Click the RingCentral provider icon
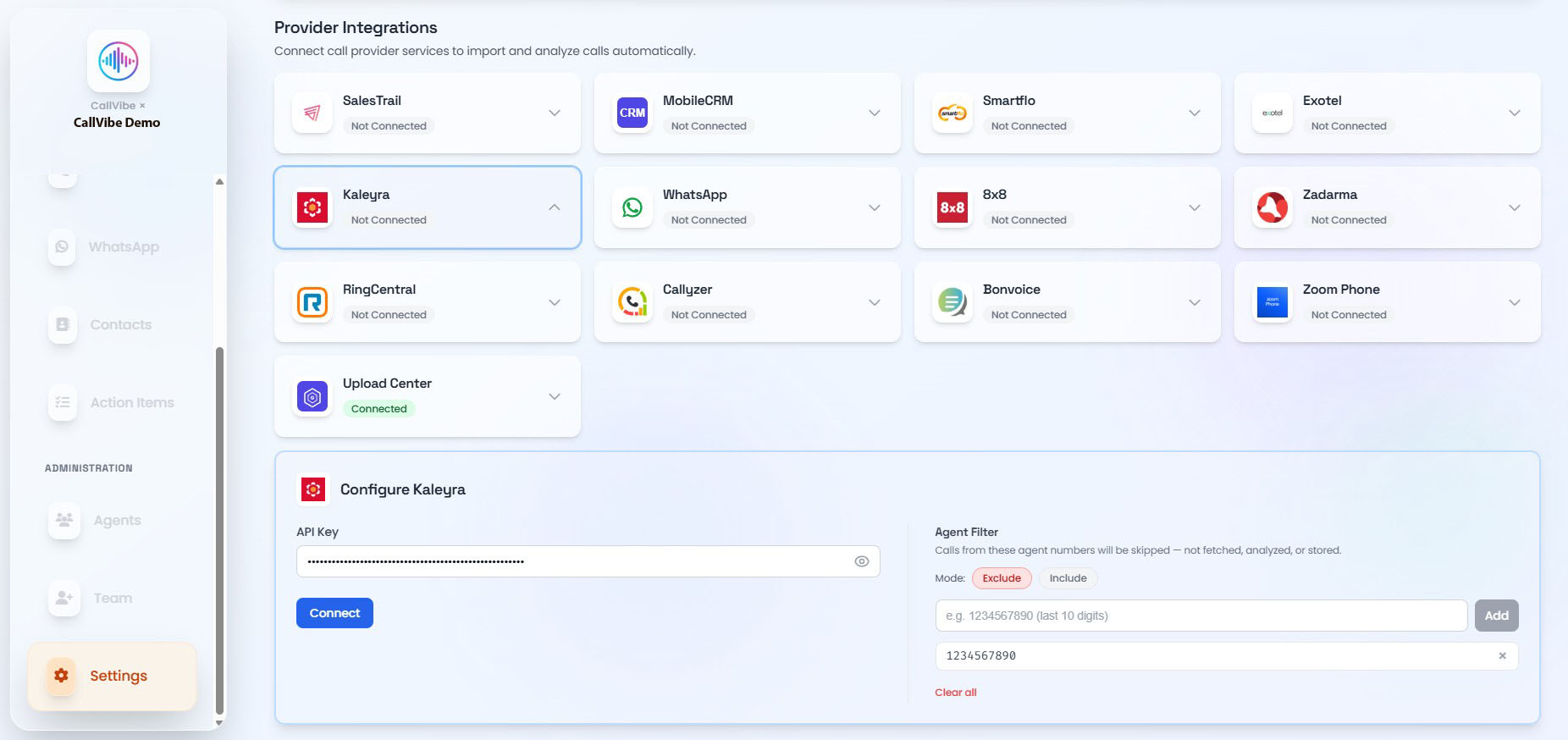Screen dimensions: 1568x740 pyautogui.click(x=312, y=302)
